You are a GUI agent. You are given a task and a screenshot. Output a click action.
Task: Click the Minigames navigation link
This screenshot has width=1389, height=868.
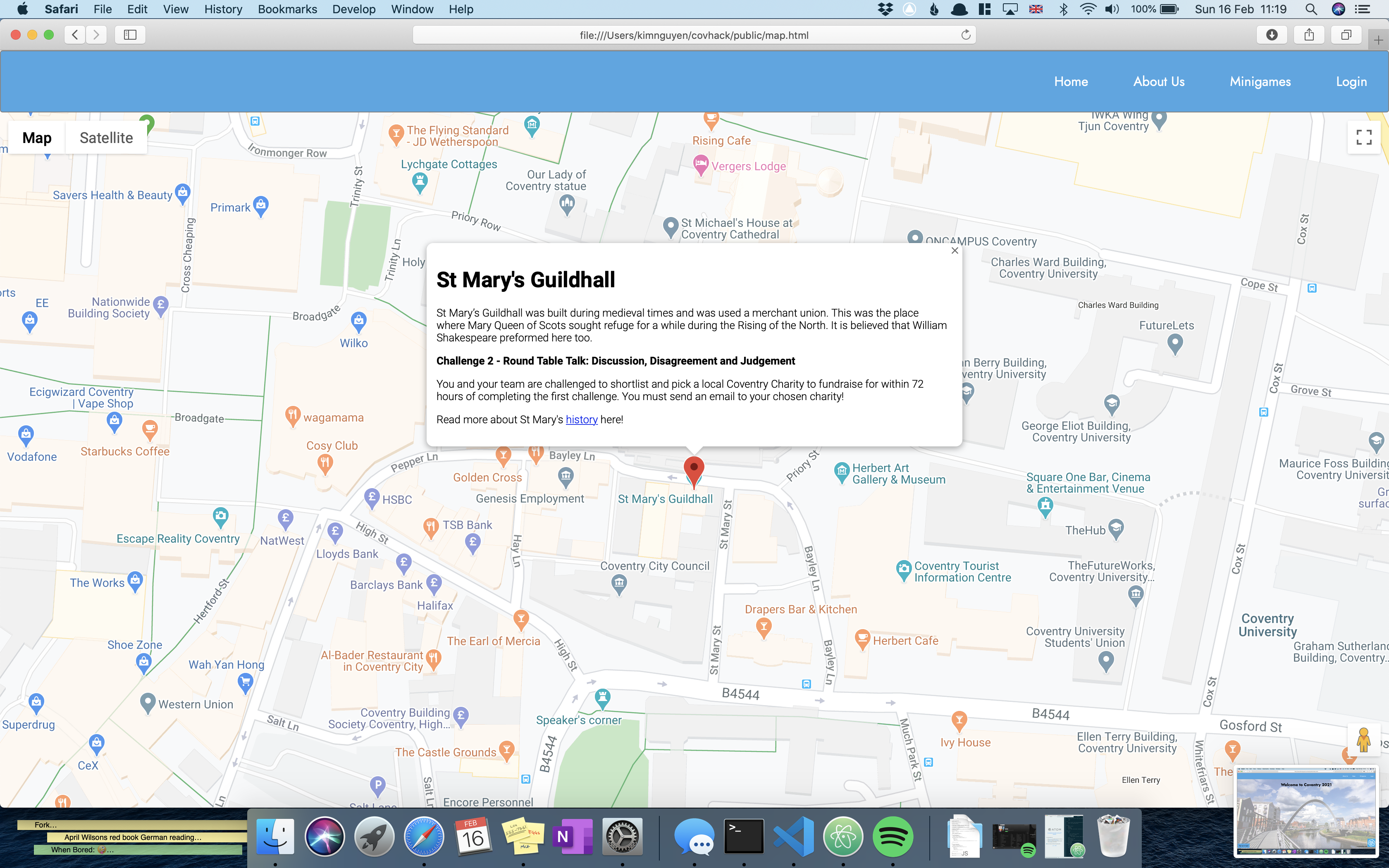click(x=1260, y=81)
